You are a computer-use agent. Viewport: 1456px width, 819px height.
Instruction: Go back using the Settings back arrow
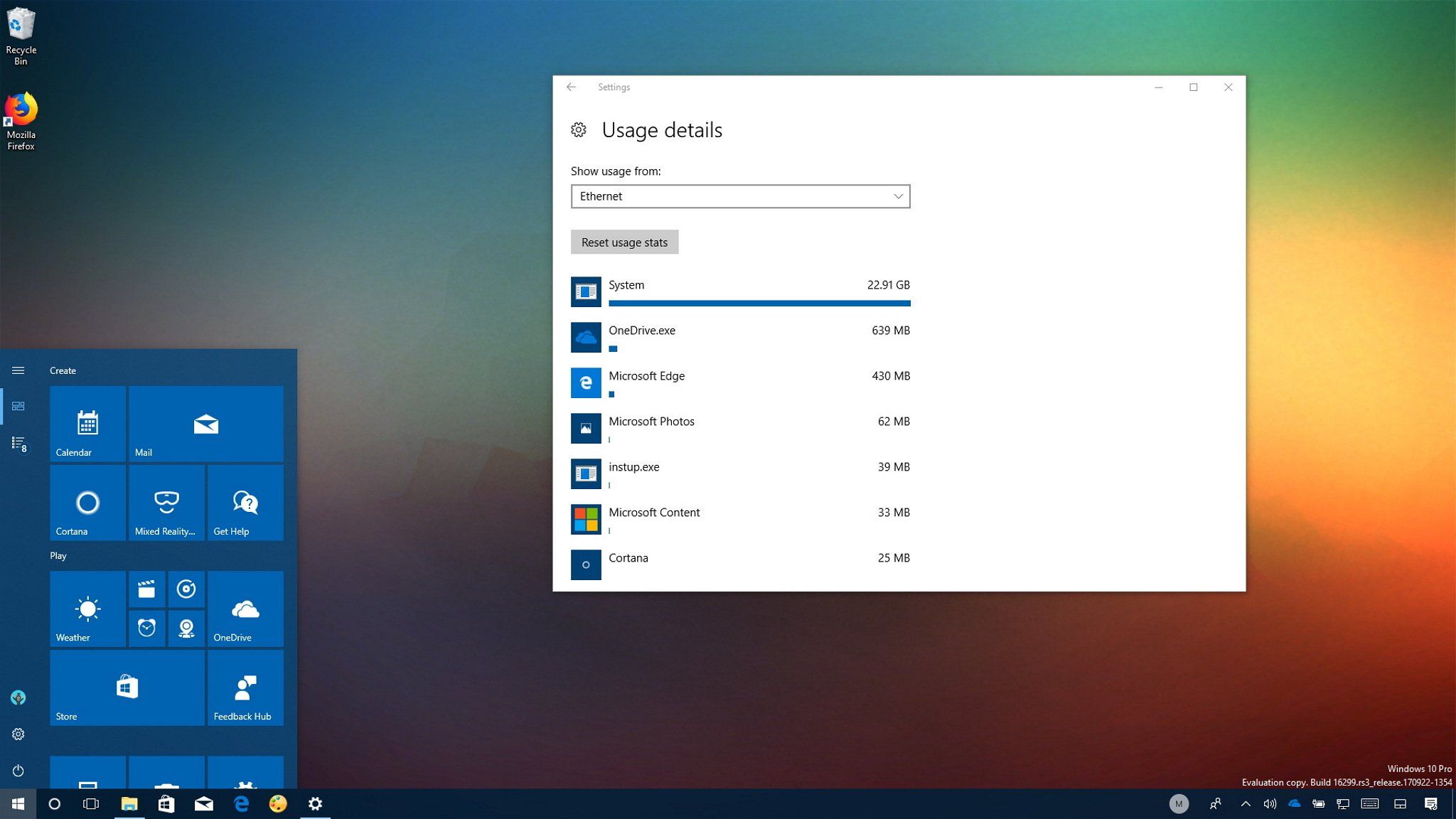coord(571,87)
